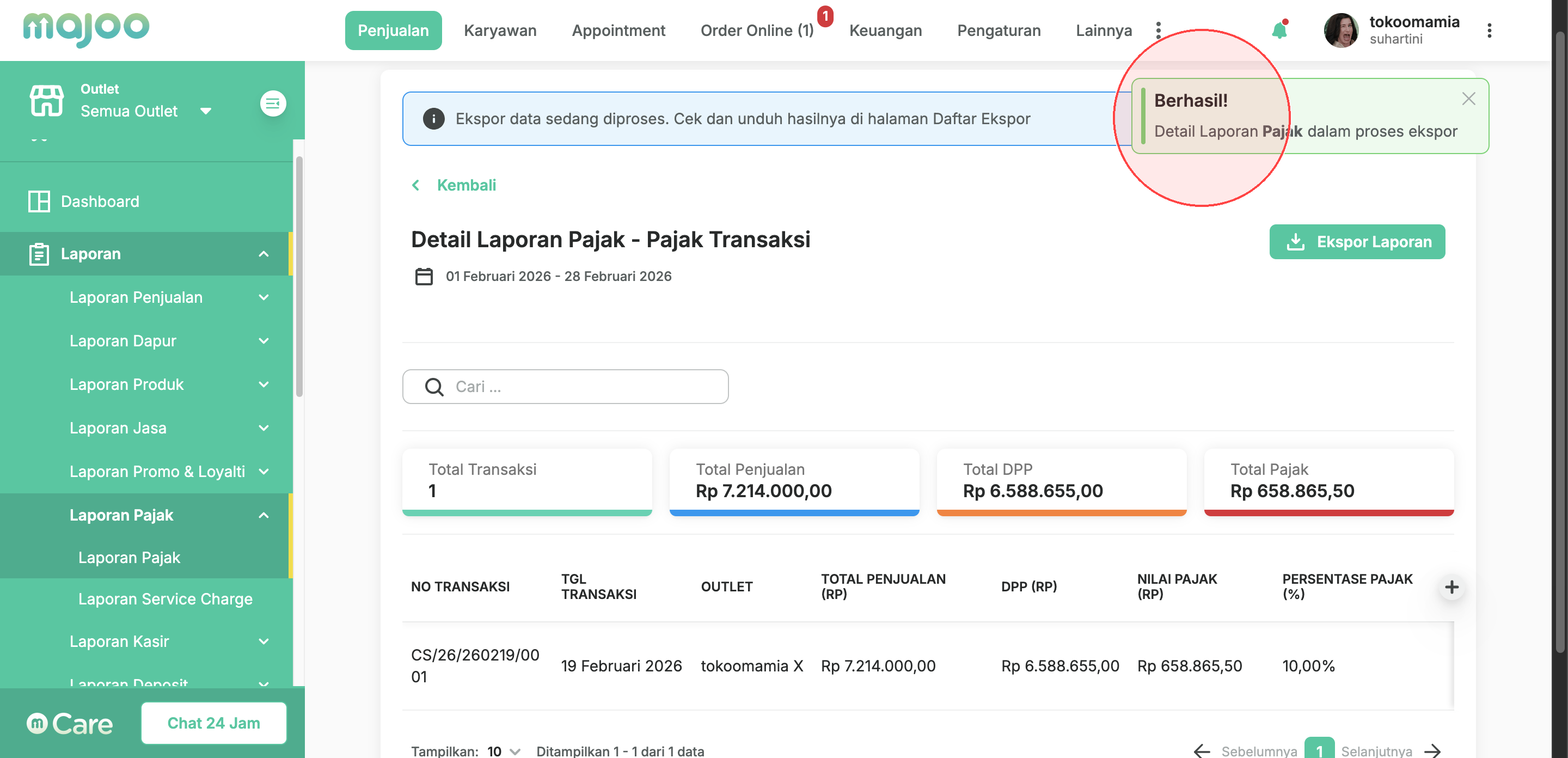The height and width of the screenshot is (758, 1568).
Task: Expand Laporan Kasir submenu
Action: point(264,641)
